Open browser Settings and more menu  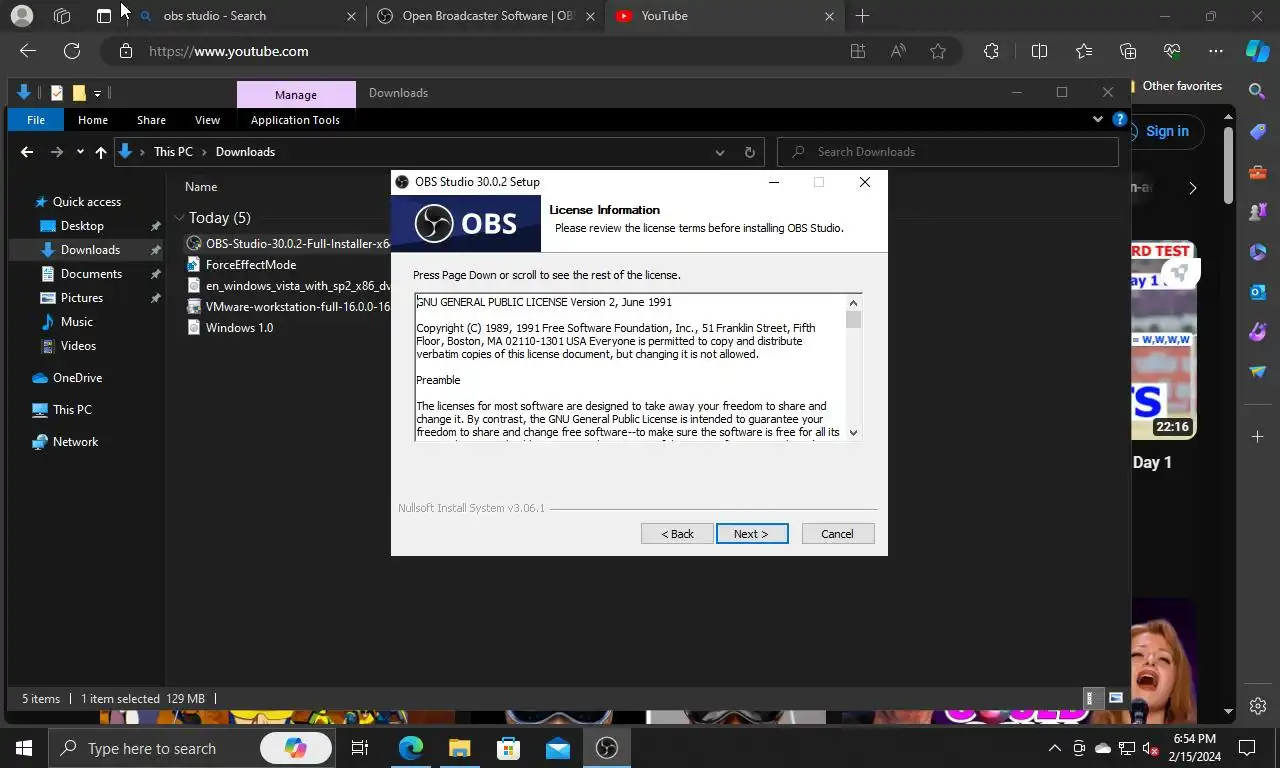[1216, 51]
